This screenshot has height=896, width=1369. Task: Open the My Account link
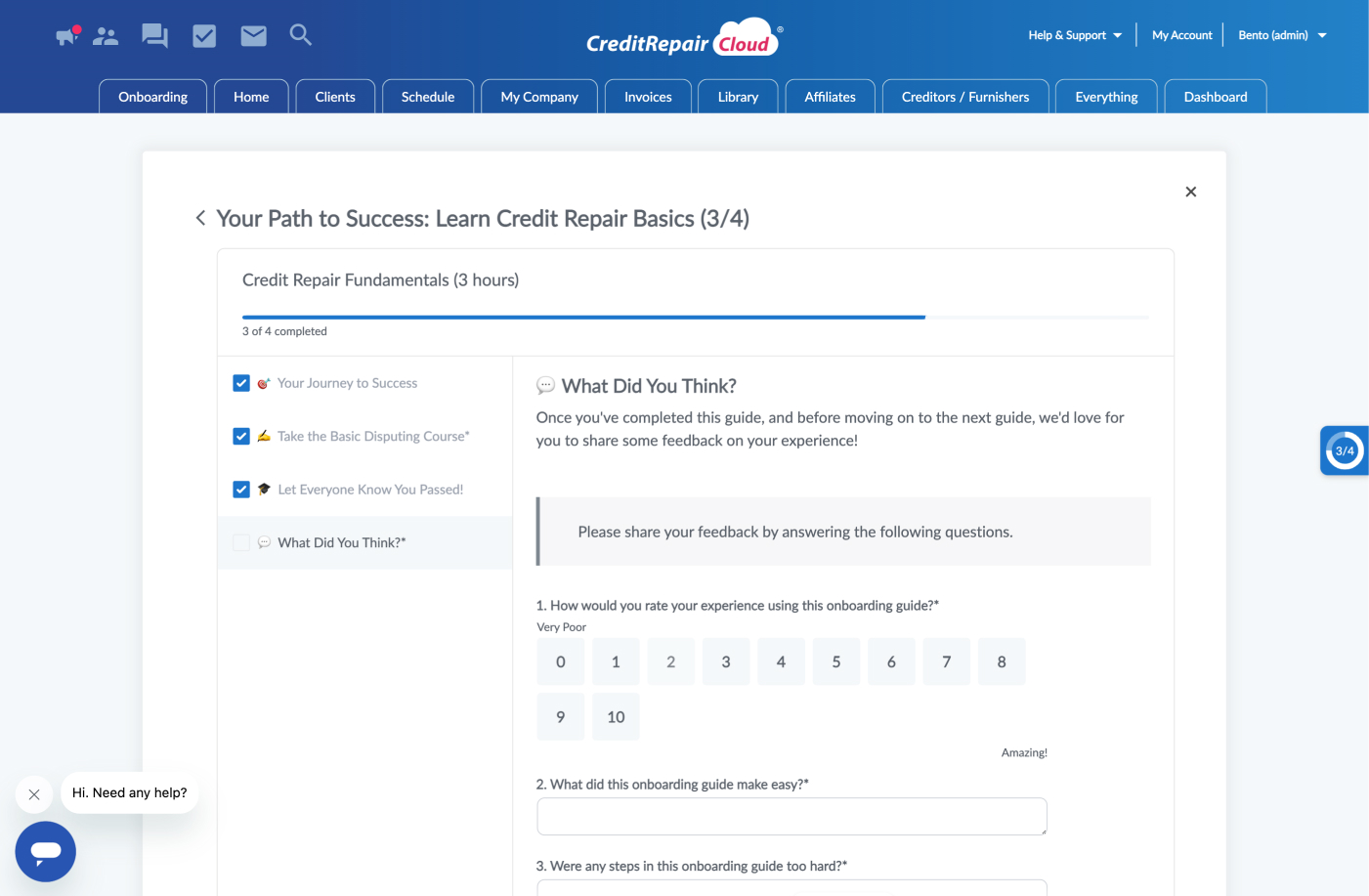[x=1181, y=35]
